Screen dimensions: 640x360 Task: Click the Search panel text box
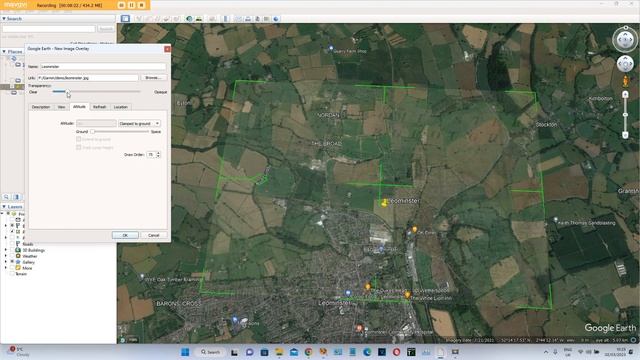pos(49,29)
